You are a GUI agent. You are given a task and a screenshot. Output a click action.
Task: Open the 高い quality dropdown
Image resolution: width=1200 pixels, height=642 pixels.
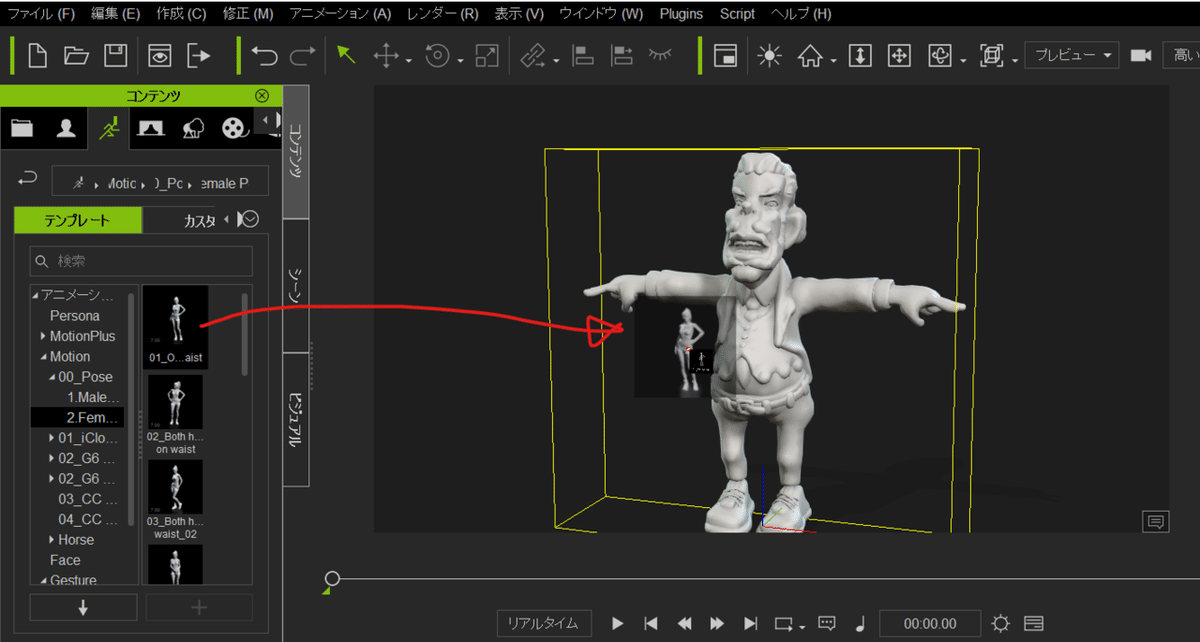[1181, 56]
